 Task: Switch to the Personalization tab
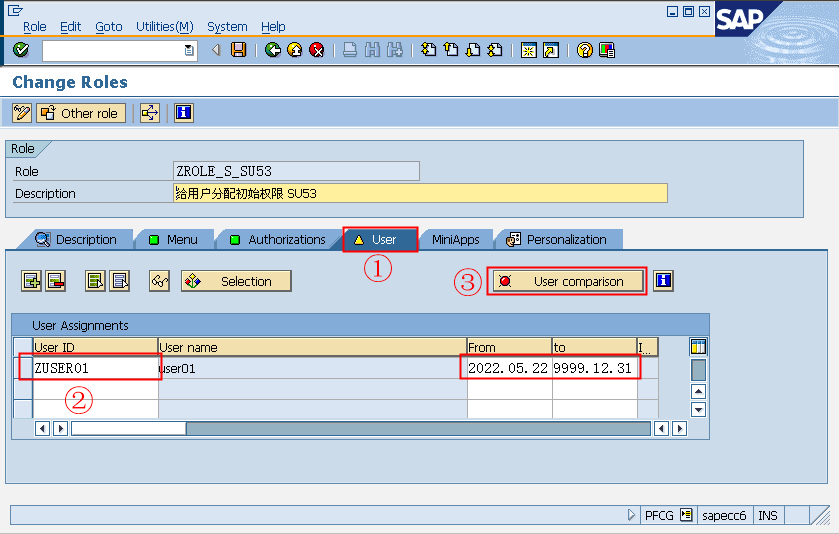pyautogui.click(x=559, y=239)
